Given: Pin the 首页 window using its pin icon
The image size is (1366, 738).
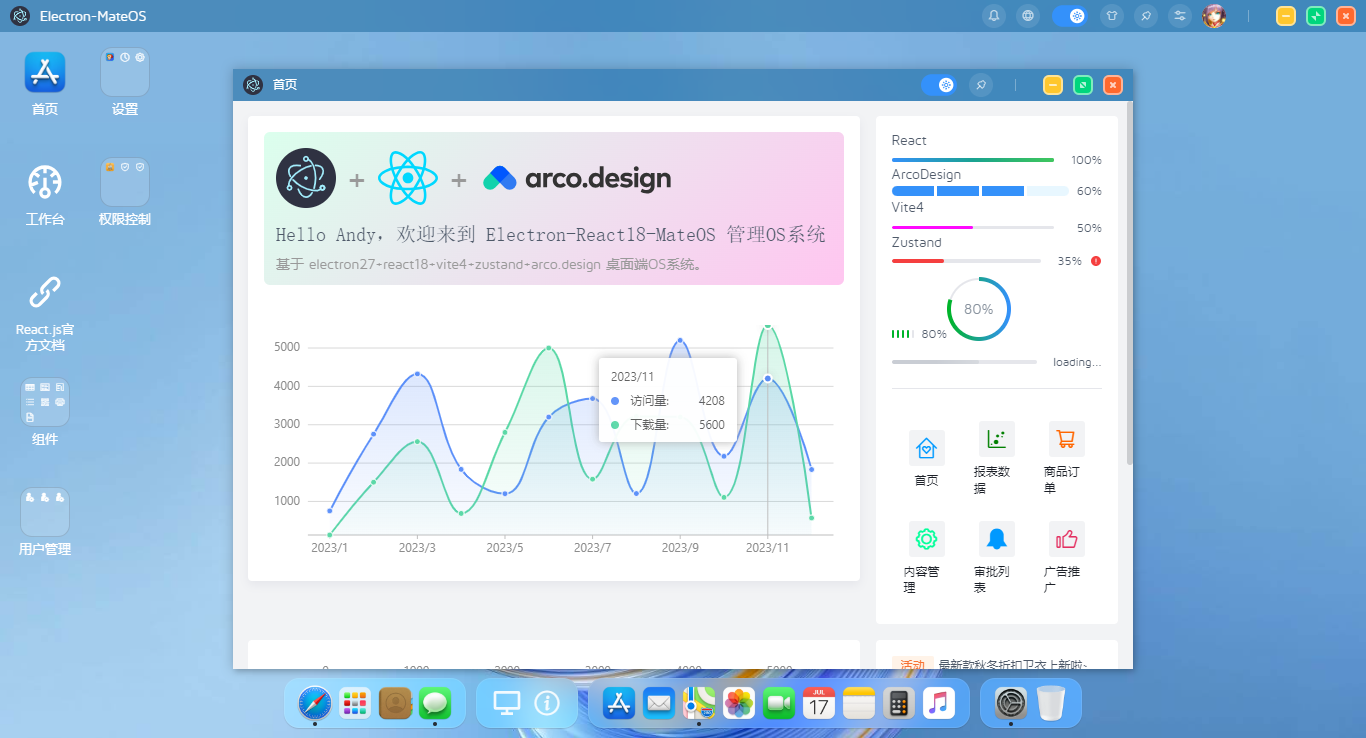Looking at the screenshot, I should pos(981,85).
